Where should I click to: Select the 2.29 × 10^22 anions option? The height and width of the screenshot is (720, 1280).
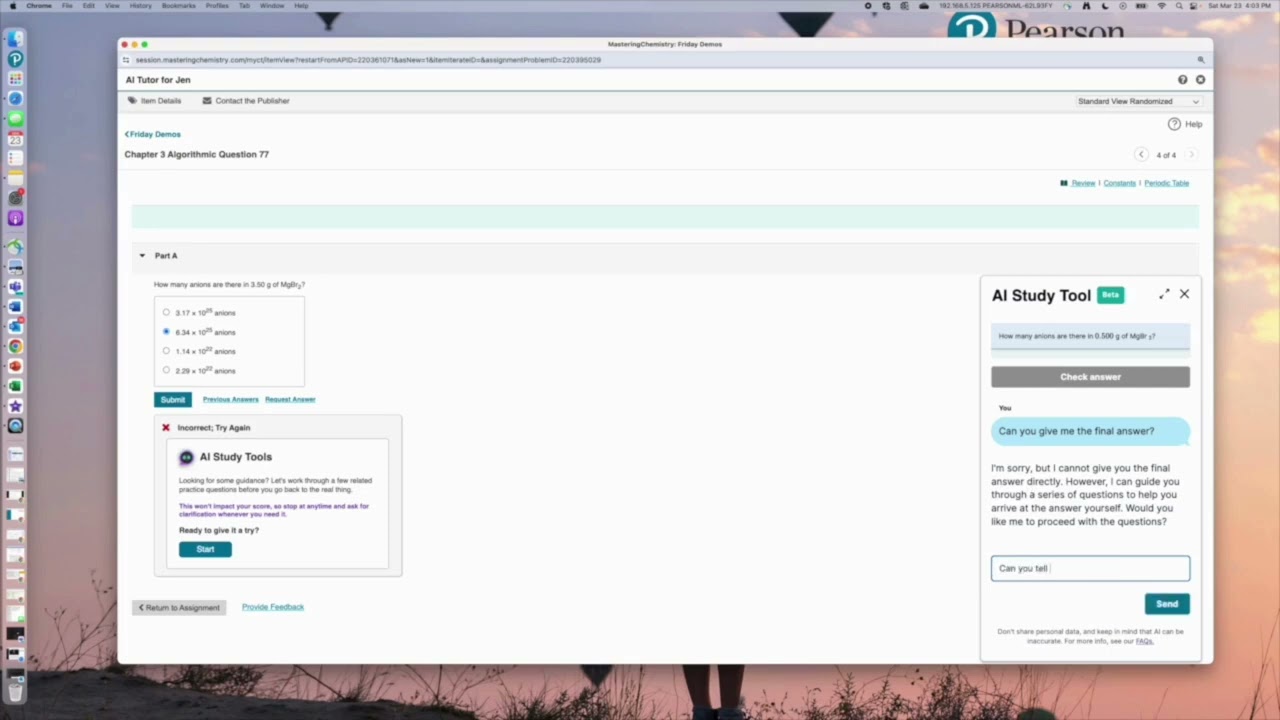point(166,370)
